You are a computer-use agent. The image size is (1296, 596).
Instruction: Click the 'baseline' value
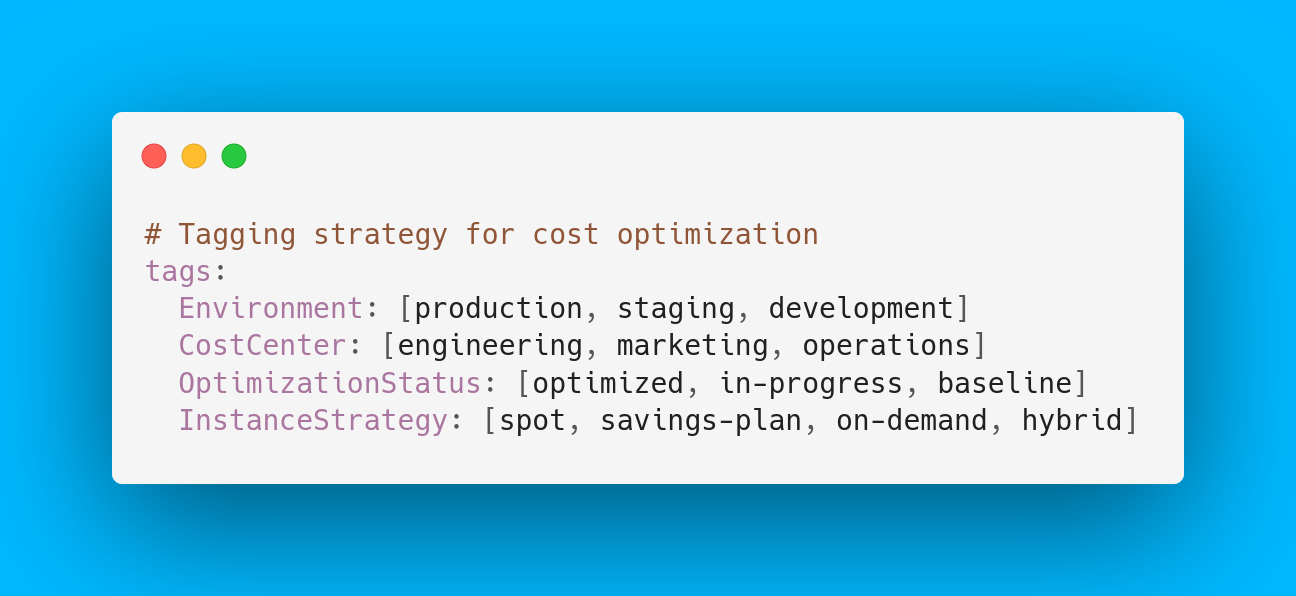coord(1005,383)
